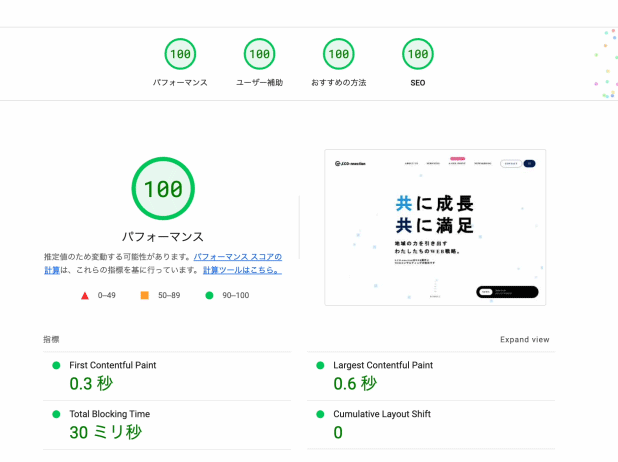618x462 pixels.
Task: Expand the Total Blocking Time metric
Action: click(x=112, y=414)
